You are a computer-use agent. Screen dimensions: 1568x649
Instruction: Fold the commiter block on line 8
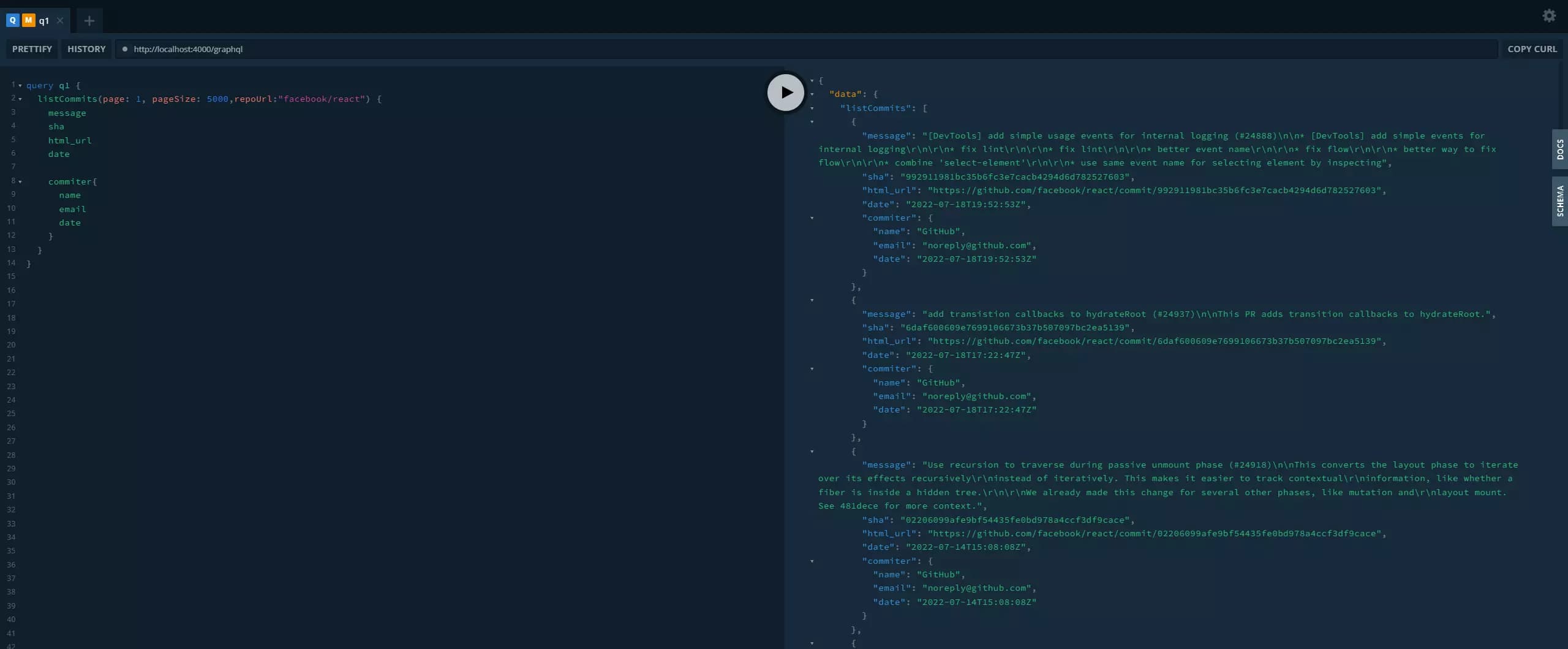(20, 182)
